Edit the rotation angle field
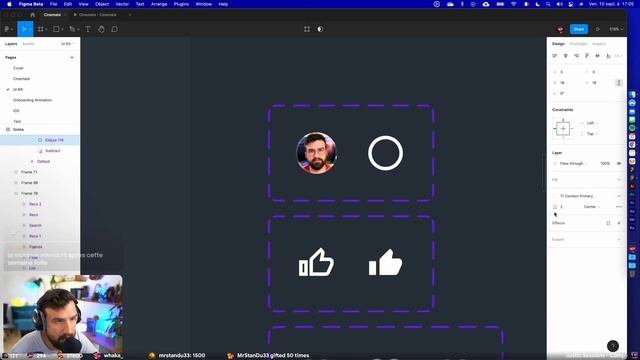Image resolution: width=640 pixels, height=360 pixels. click(562, 93)
